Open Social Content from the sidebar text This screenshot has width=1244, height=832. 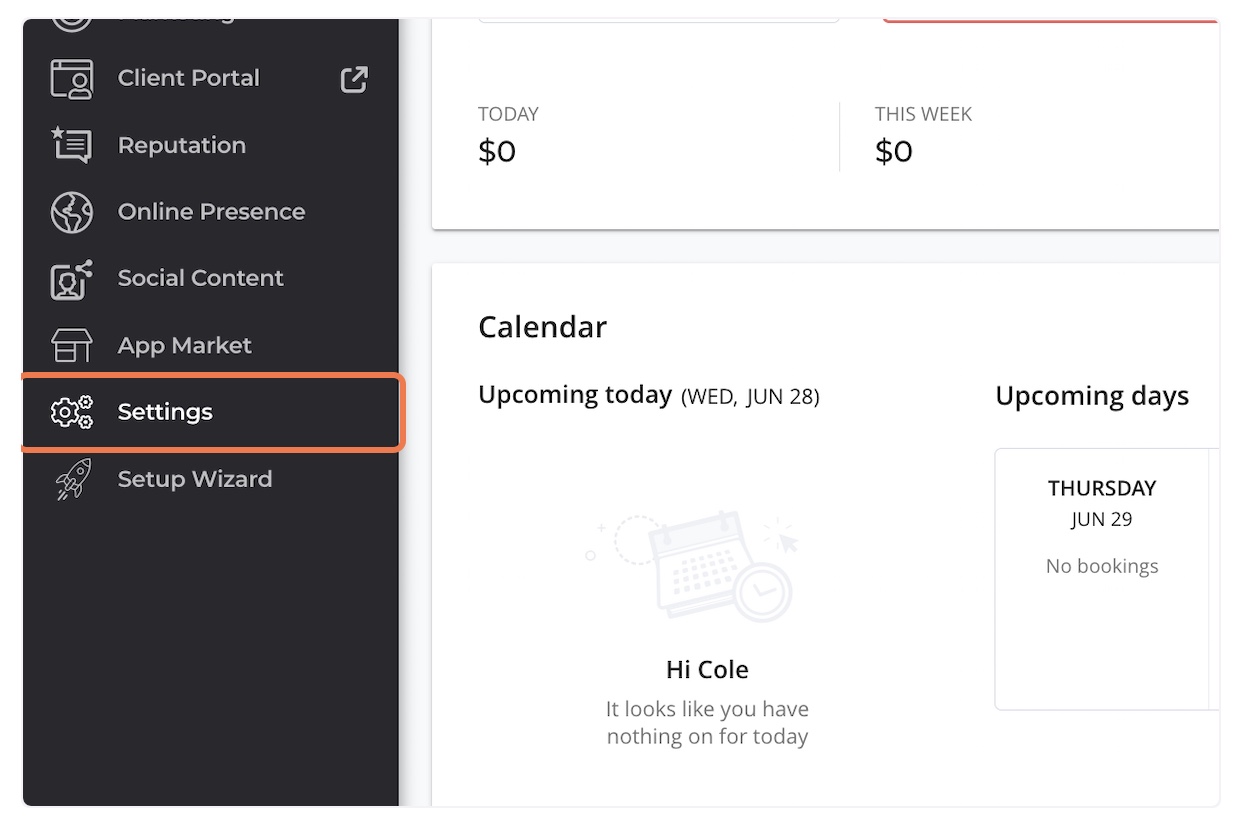click(x=200, y=278)
